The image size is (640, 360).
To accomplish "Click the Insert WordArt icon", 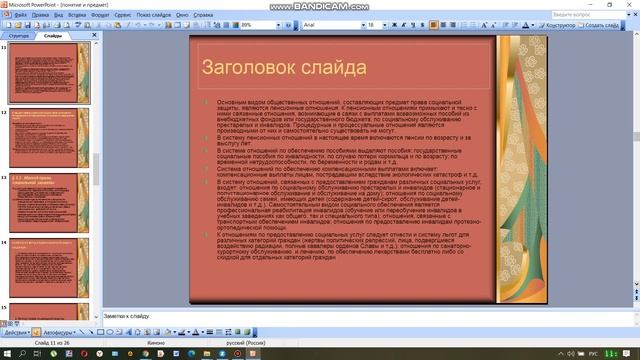I will [x=129, y=332].
